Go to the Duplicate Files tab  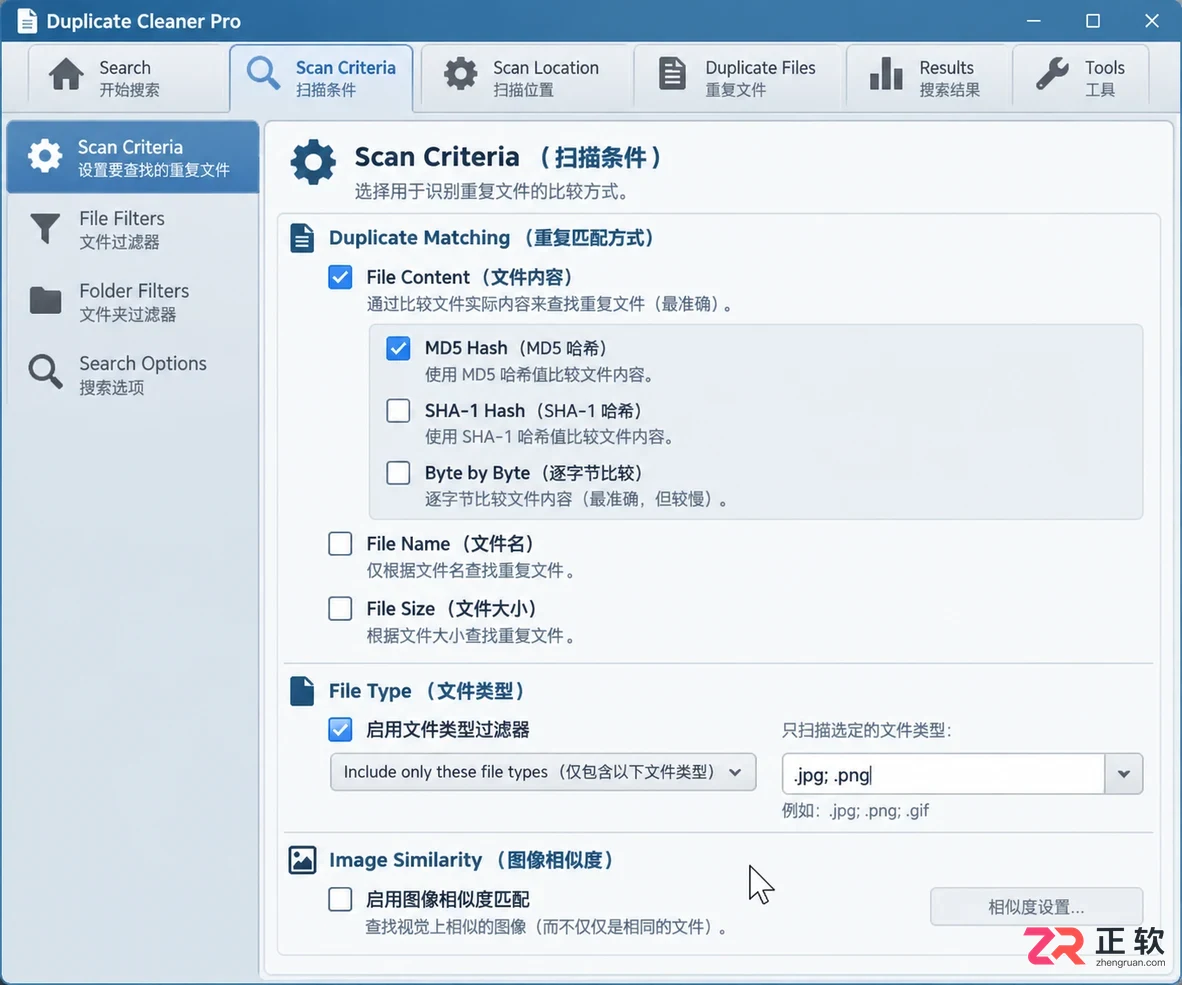(x=739, y=78)
